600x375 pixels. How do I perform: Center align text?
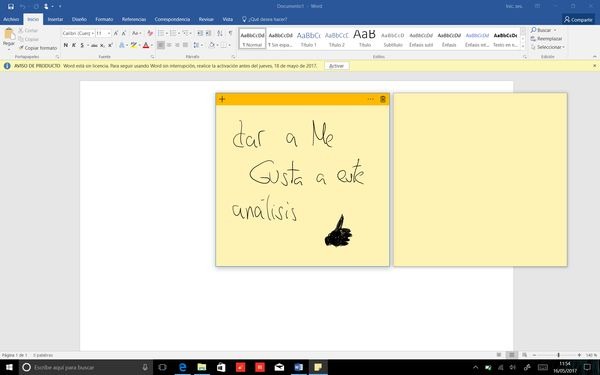pyautogui.click(x=169, y=45)
